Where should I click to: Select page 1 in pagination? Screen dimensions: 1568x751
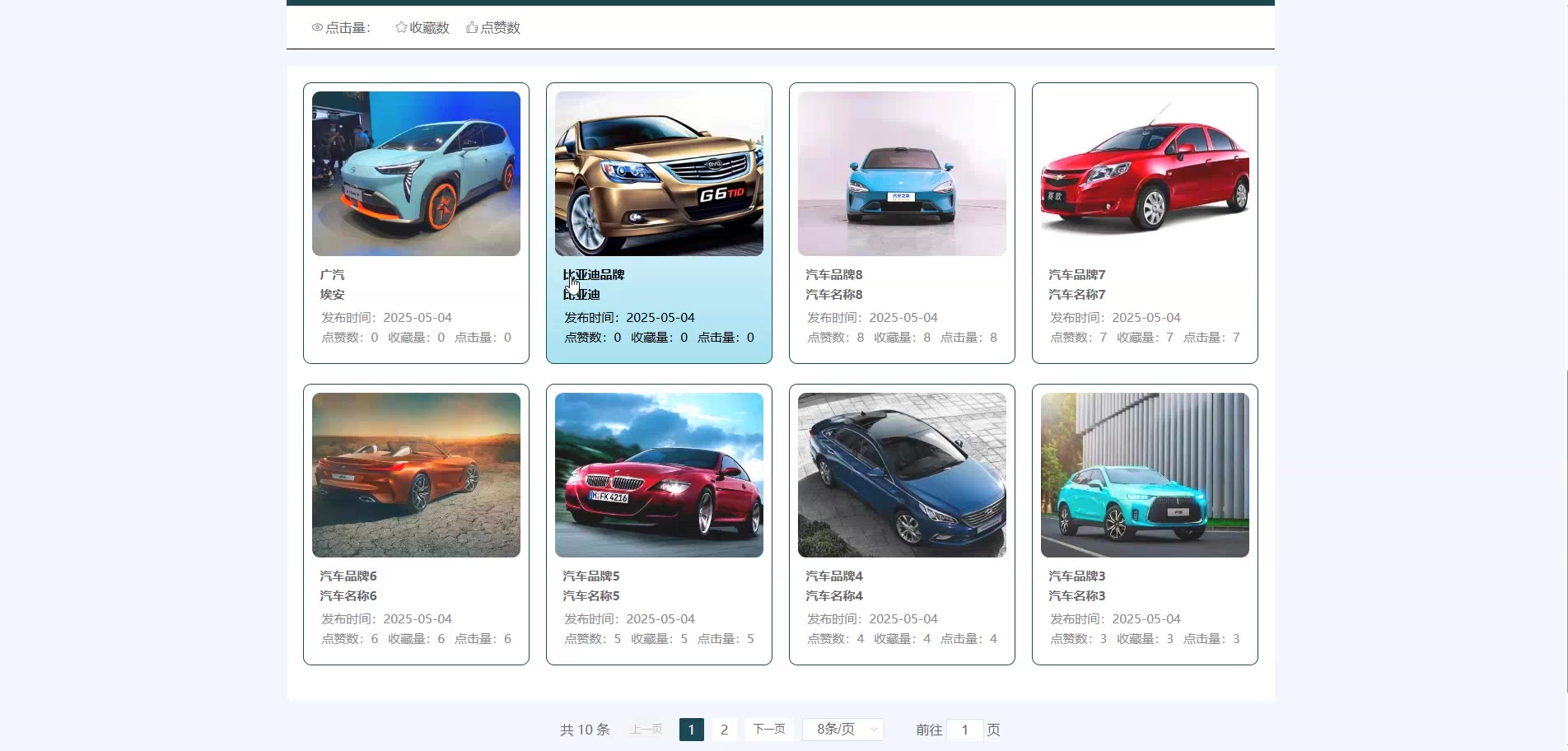(692, 730)
